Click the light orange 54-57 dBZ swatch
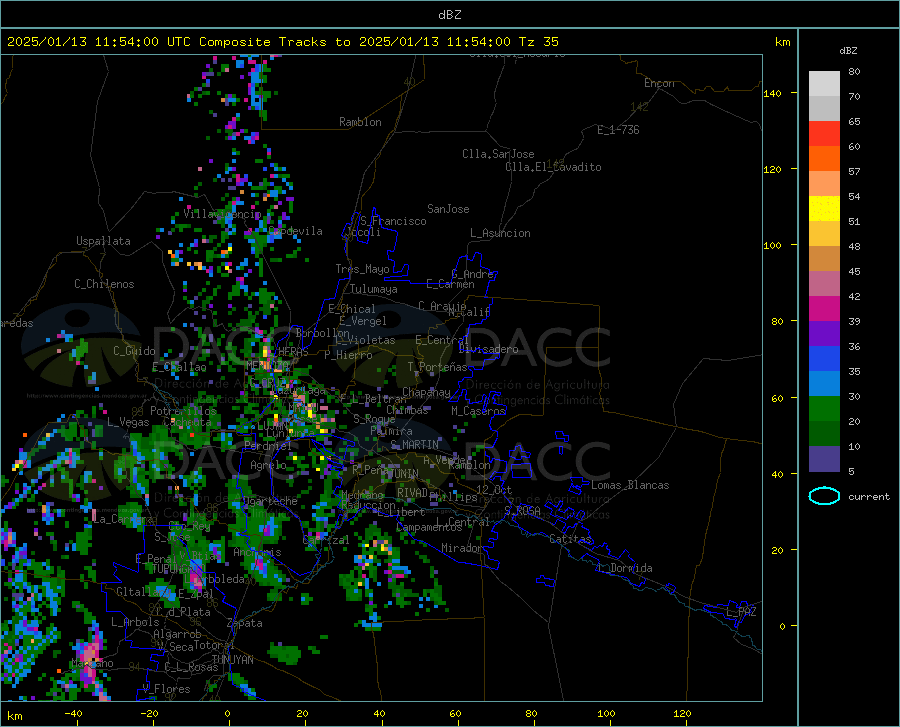 click(x=824, y=184)
